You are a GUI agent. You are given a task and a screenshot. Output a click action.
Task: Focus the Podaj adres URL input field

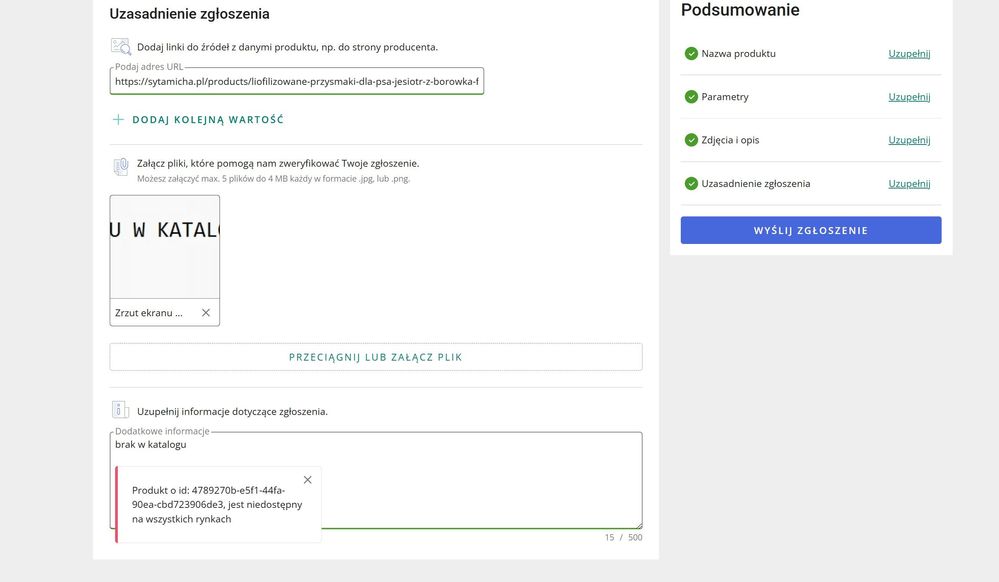296,82
